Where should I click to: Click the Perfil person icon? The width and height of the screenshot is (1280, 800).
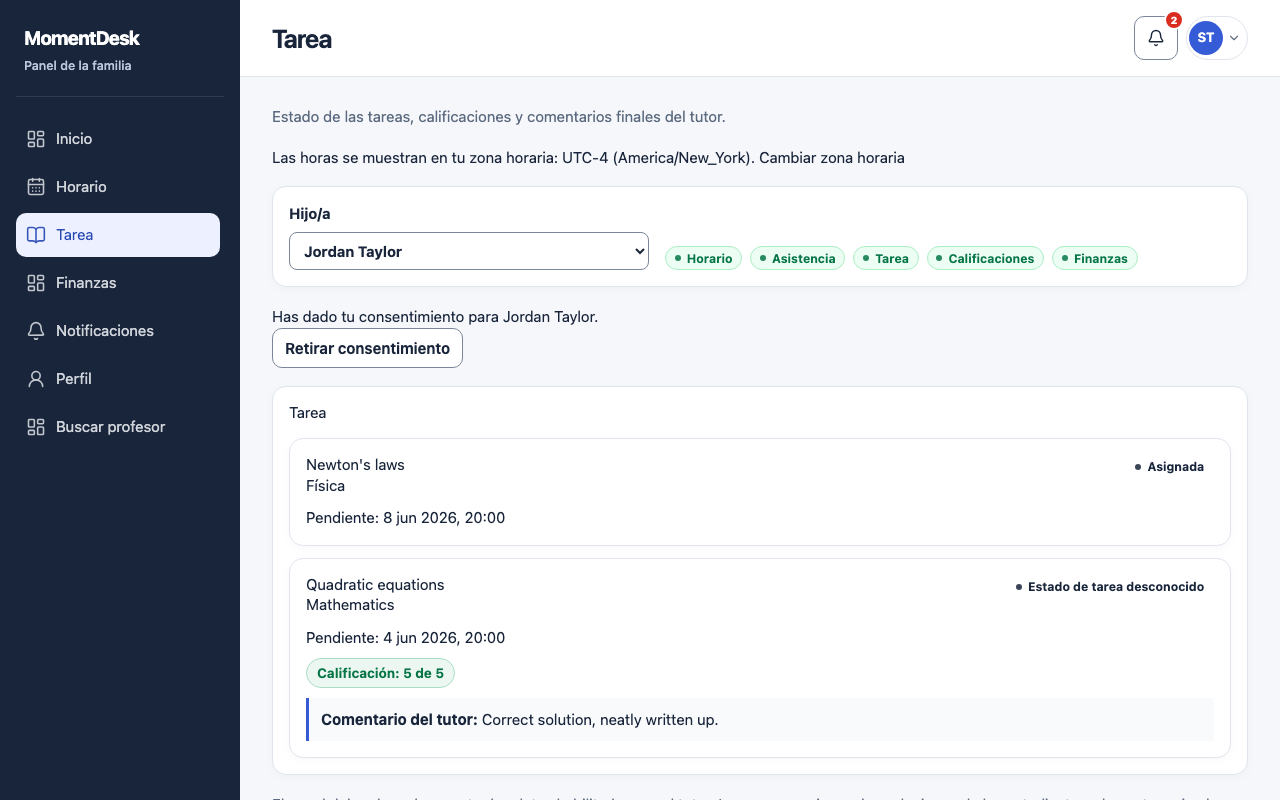[x=36, y=379]
